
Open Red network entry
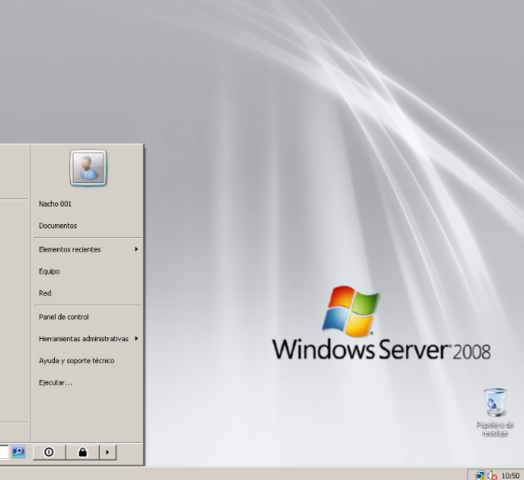click(x=45, y=293)
